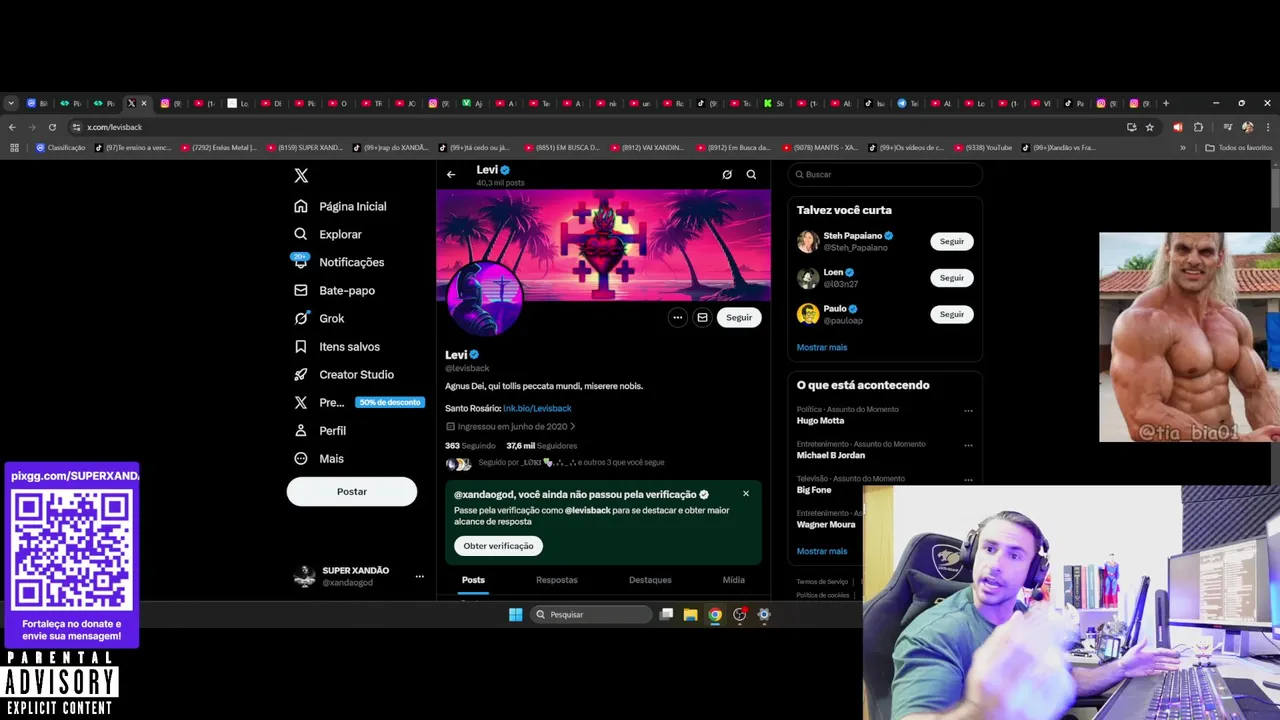The height and width of the screenshot is (720, 1280).
Task: Dismiss the verification banner
Action: click(746, 493)
